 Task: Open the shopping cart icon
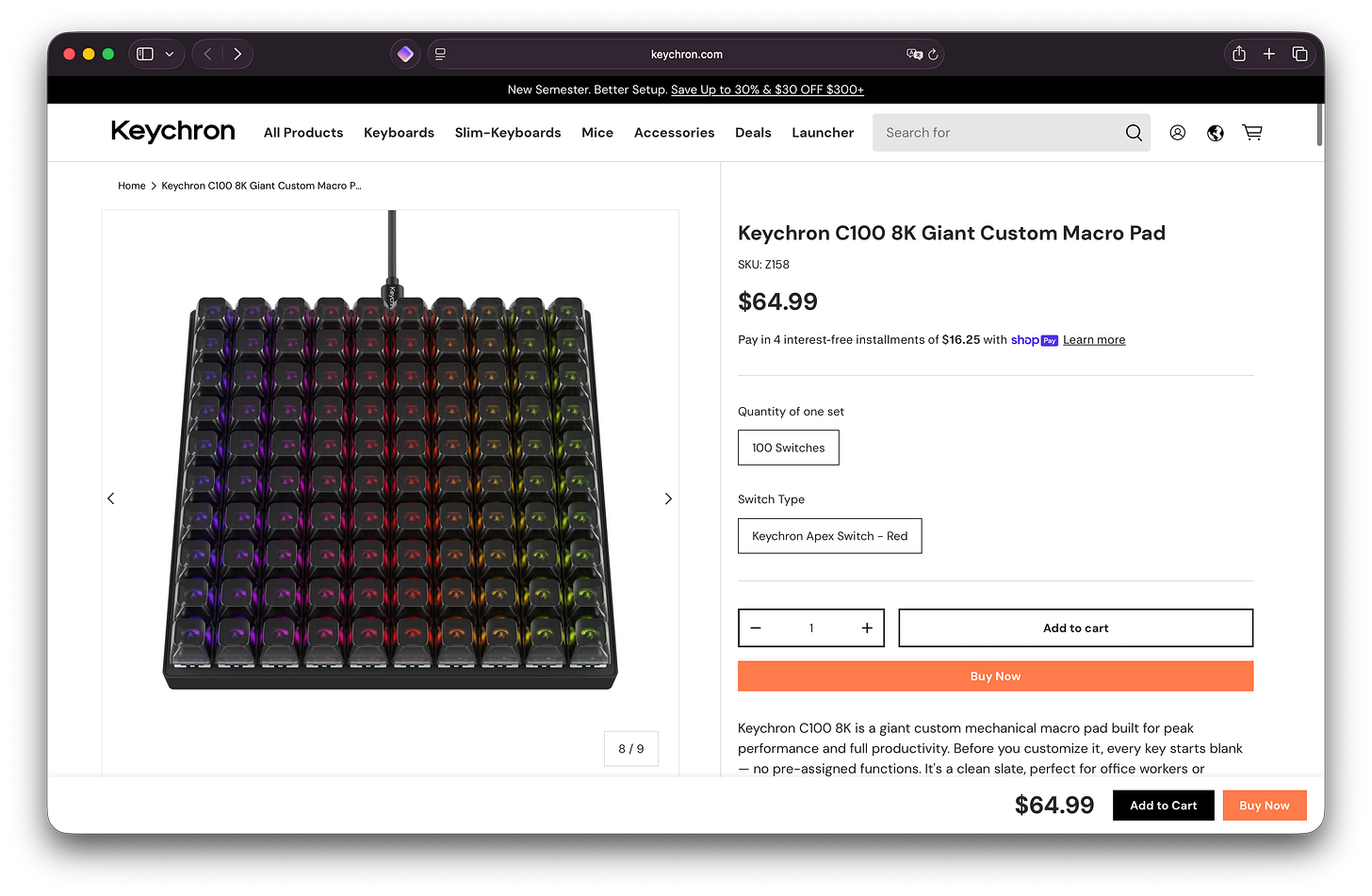tap(1252, 133)
